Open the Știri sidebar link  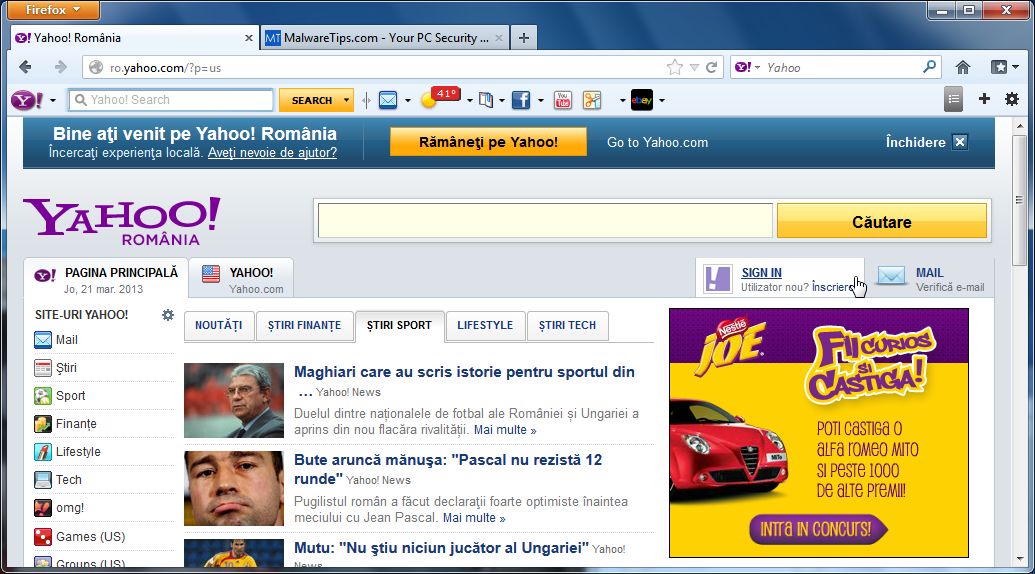click(66, 368)
